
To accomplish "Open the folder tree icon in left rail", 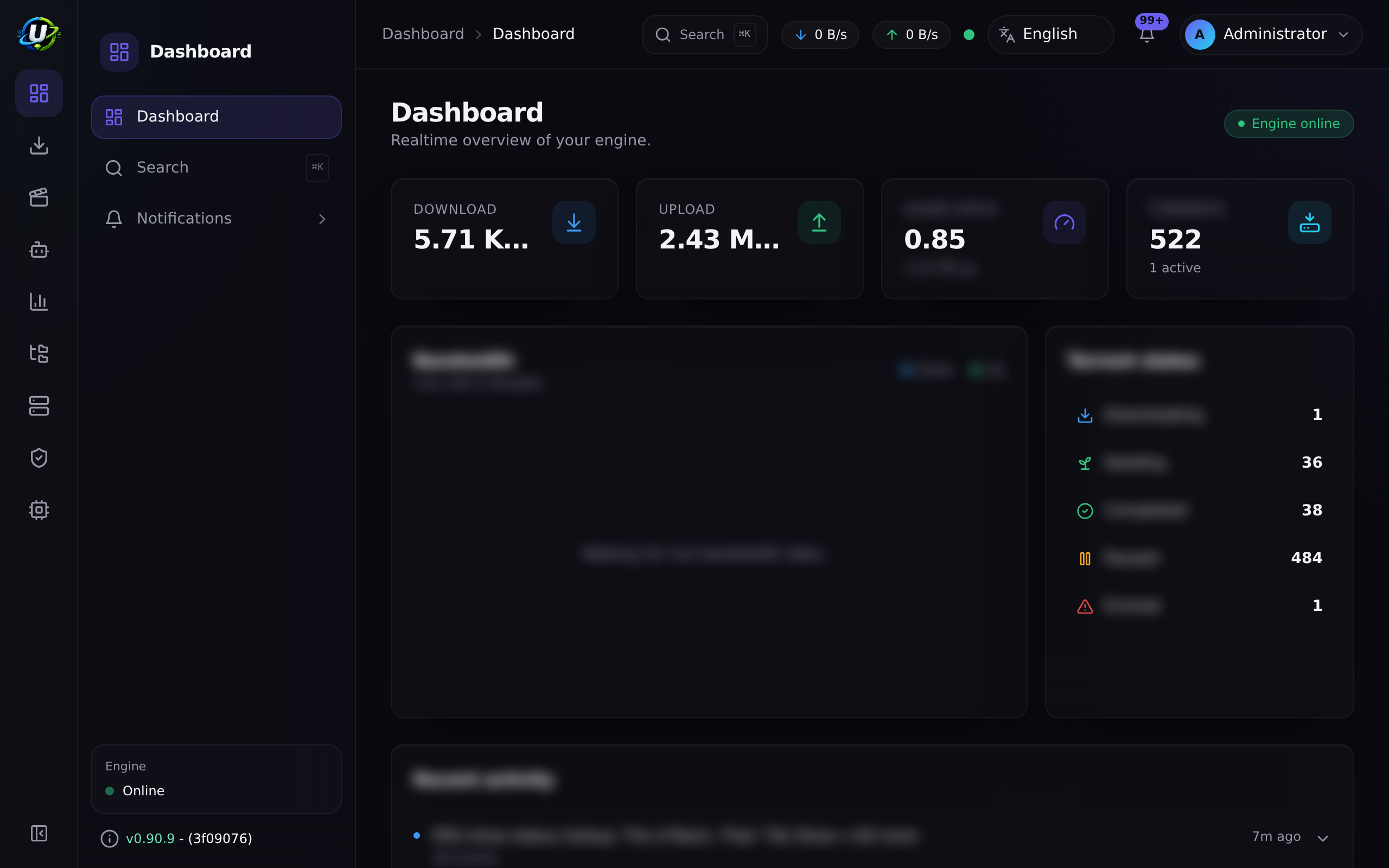I will tap(39, 354).
